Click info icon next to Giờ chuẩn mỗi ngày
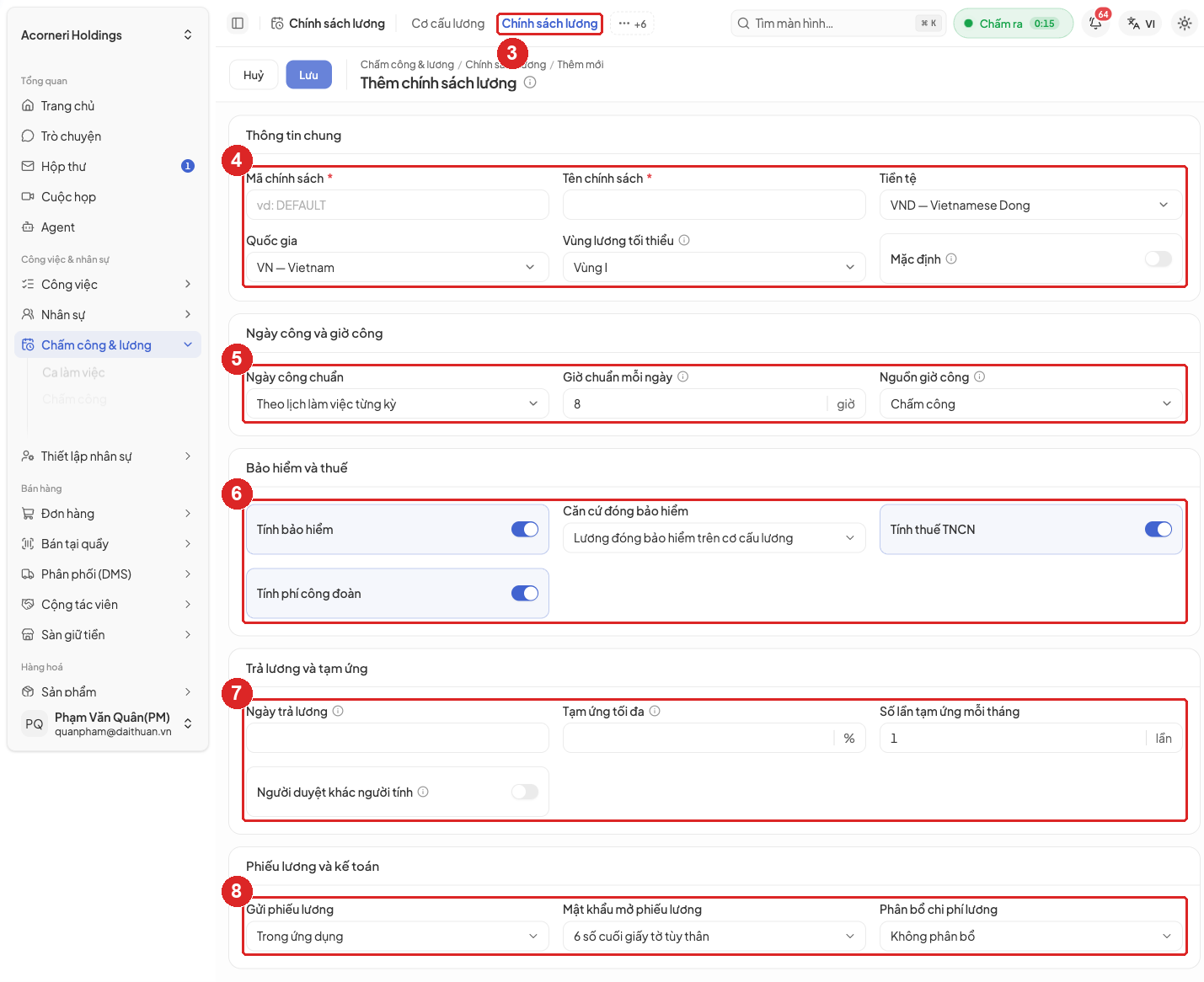Screen dimensions: 1204x982 pyautogui.click(x=683, y=376)
